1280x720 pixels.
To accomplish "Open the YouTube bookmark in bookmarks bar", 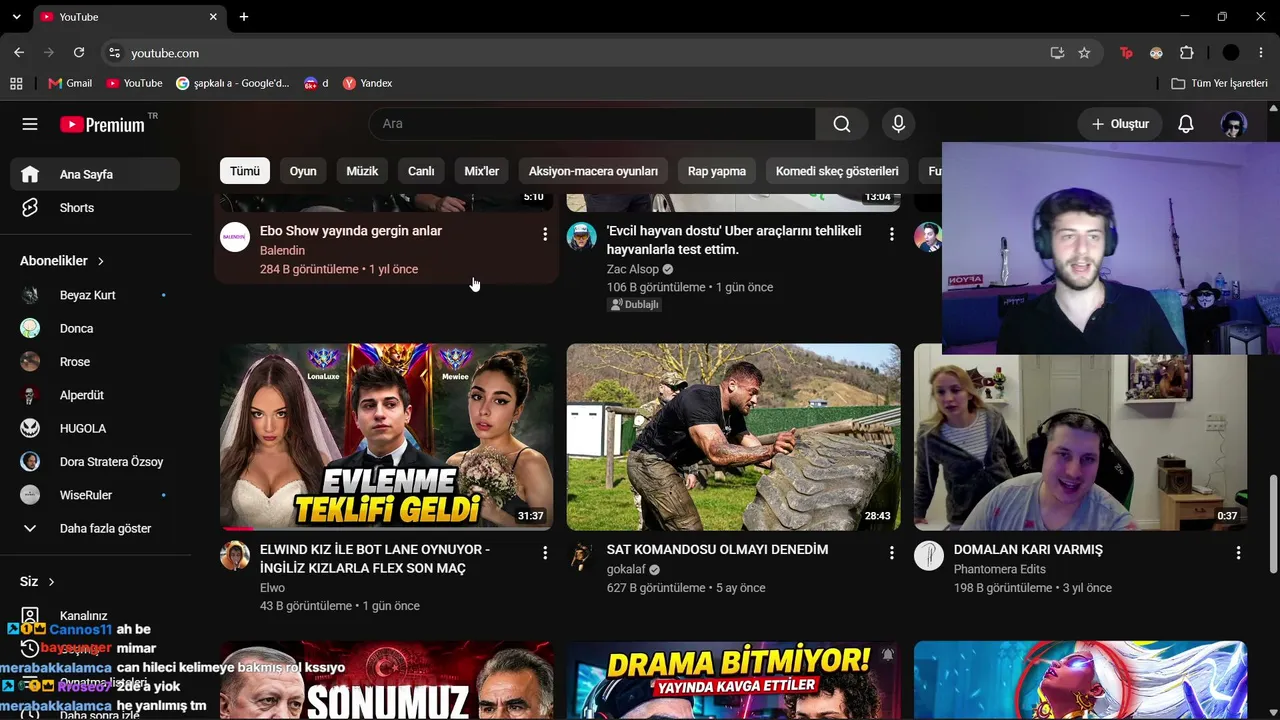I will click(134, 83).
